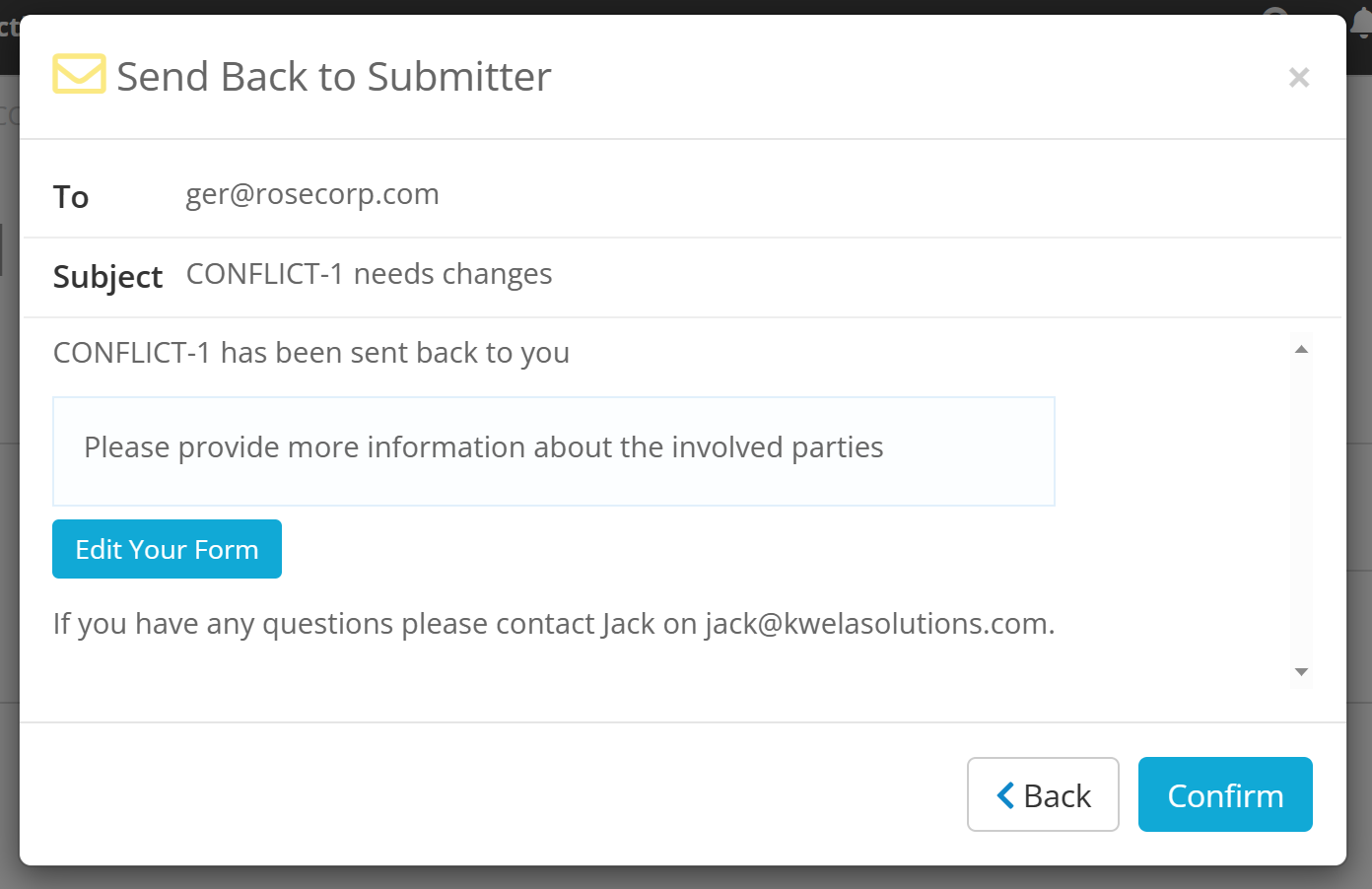Click the blue chevron on Back button
The height and width of the screenshot is (889, 1372).
tap(1005, 795)
